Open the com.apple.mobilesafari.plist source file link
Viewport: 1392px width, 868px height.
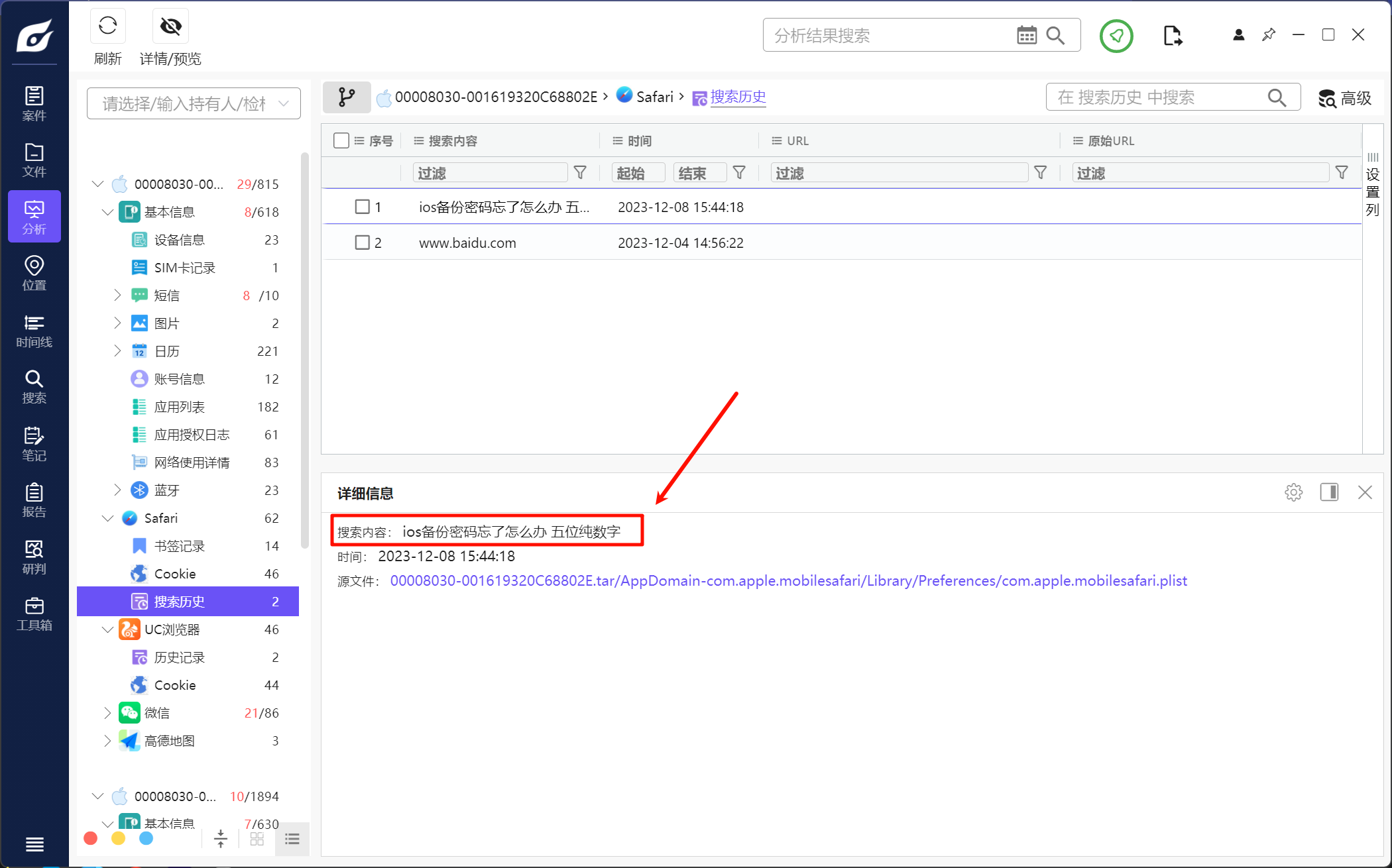coord(788,581)
